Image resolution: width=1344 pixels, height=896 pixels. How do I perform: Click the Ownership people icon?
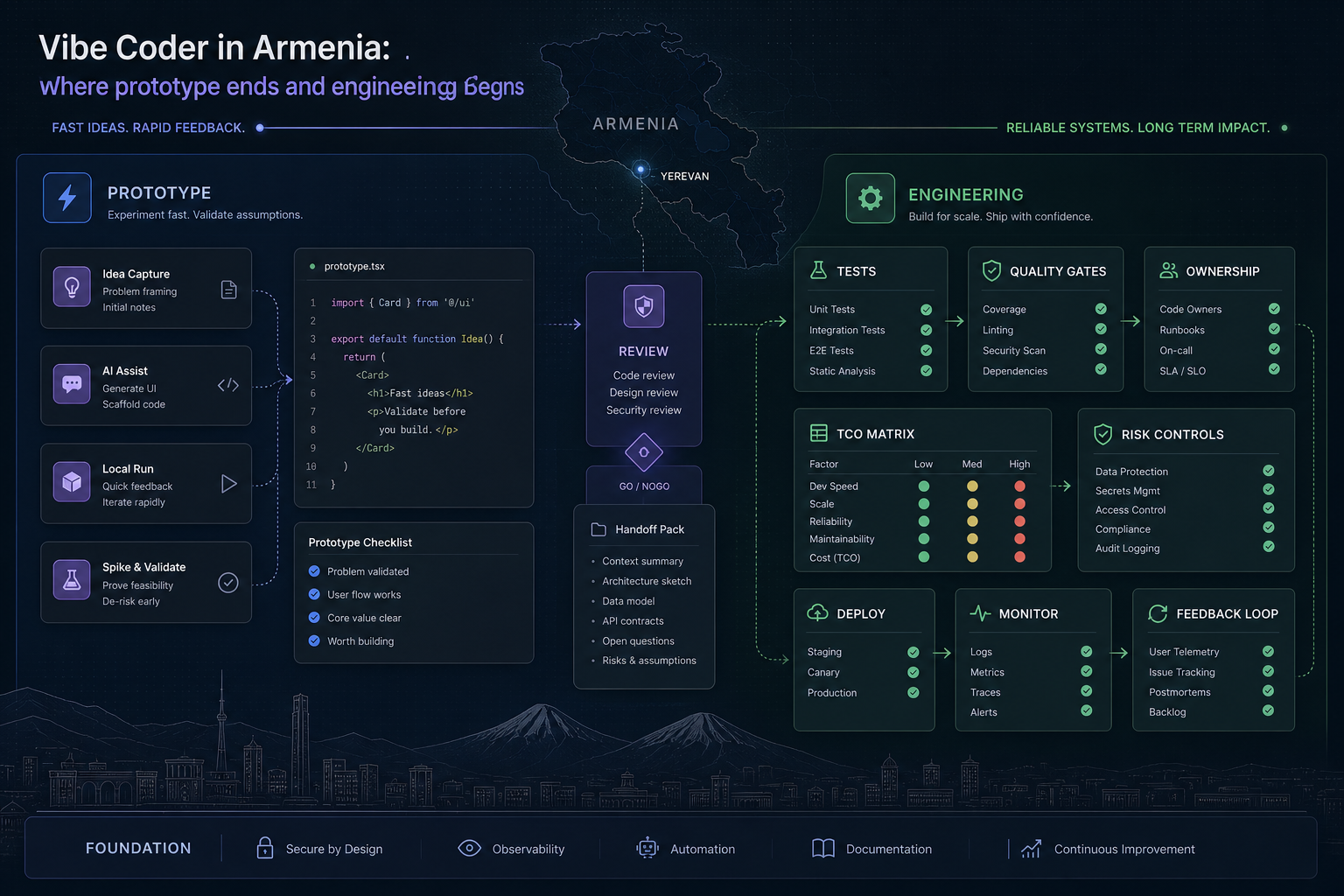[x=1168, y=270]
